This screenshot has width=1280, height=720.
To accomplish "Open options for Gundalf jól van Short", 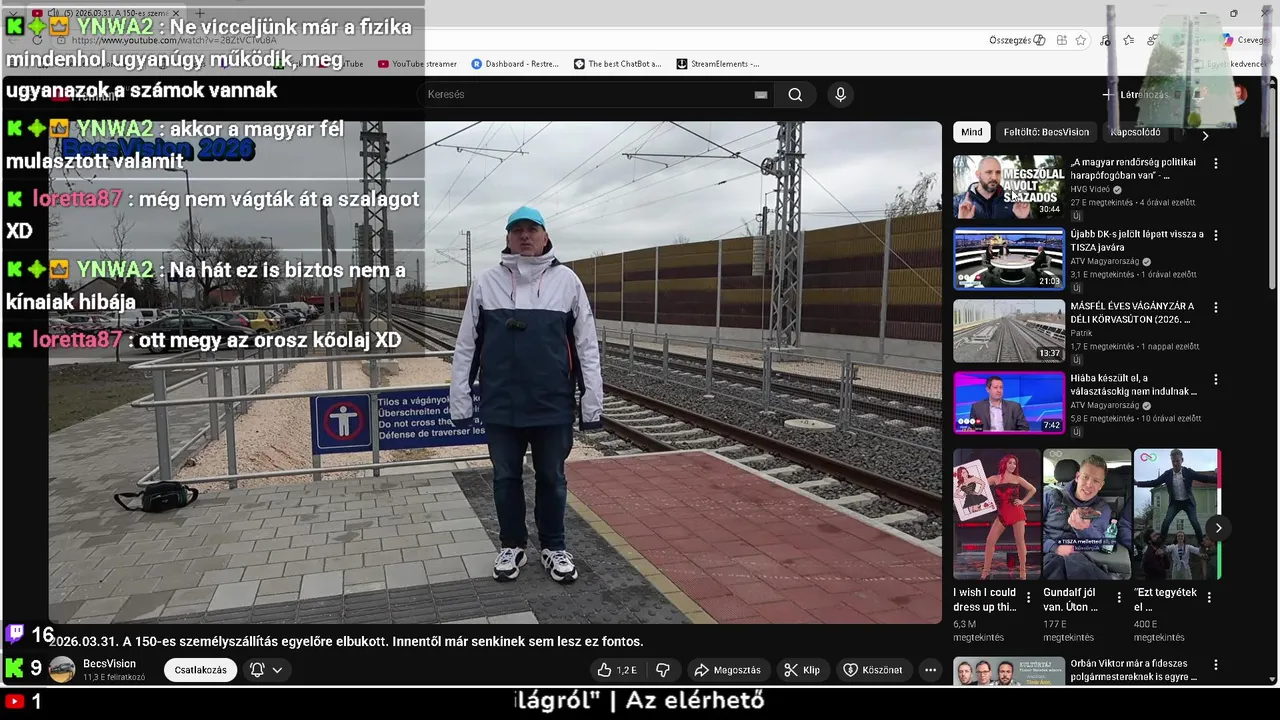I will click(1118, 597).
